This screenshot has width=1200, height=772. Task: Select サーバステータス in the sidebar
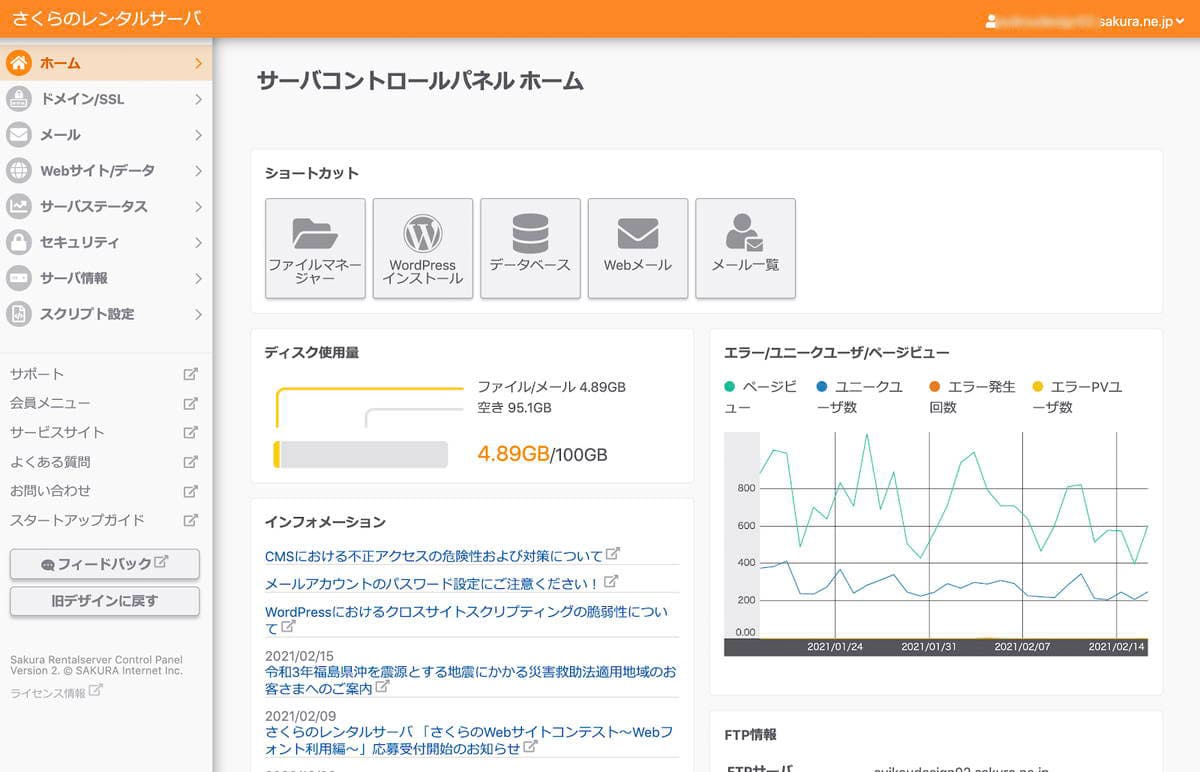(x=106, y=207)
